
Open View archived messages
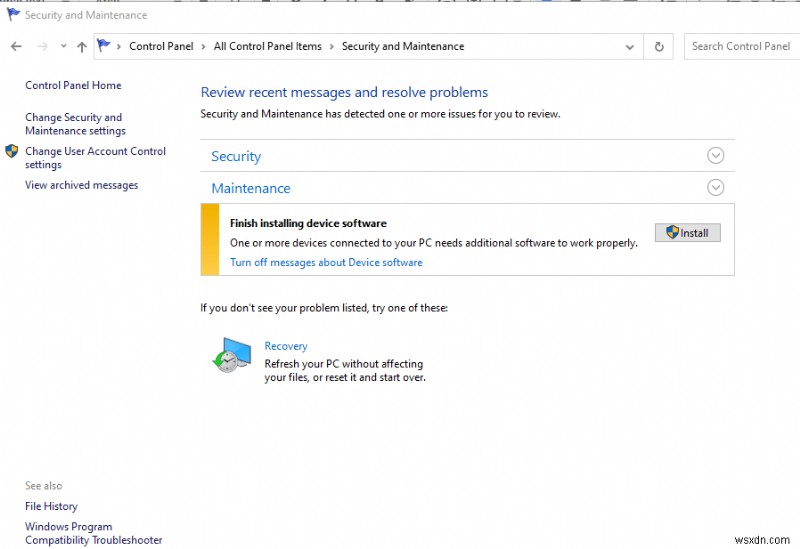point(82,185)
